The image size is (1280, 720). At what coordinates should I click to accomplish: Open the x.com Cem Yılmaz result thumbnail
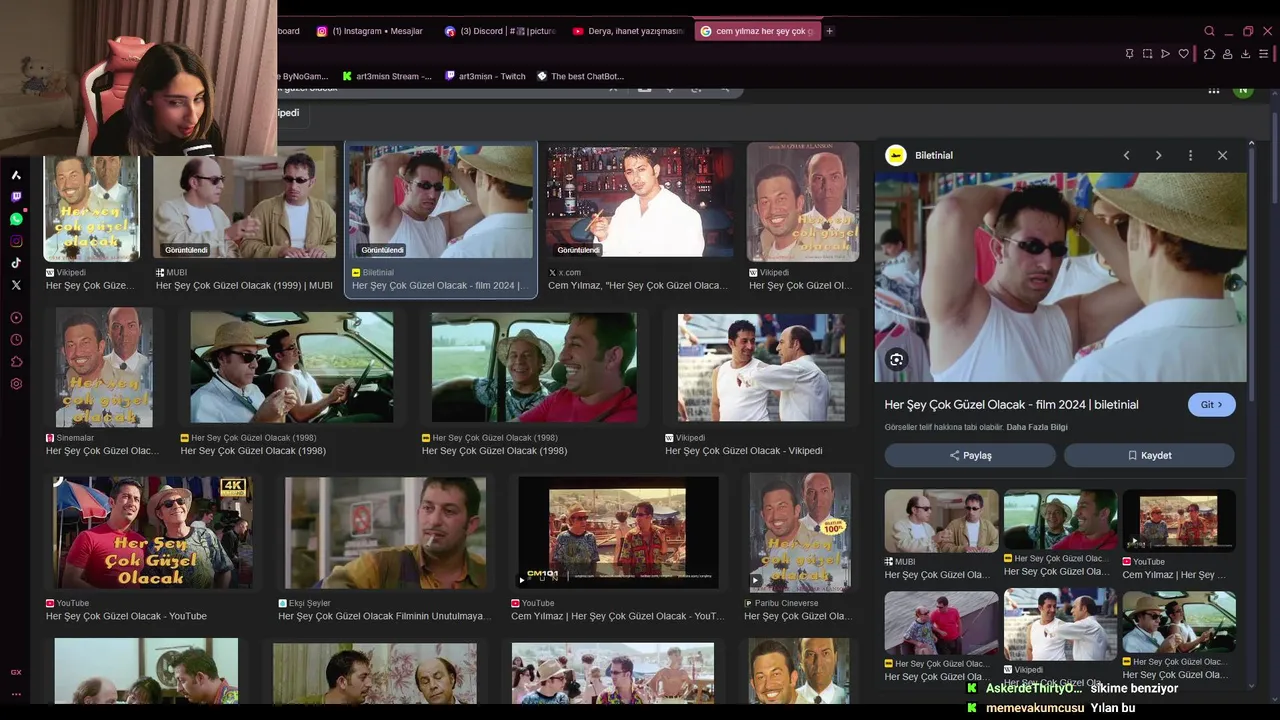(639, 202)
